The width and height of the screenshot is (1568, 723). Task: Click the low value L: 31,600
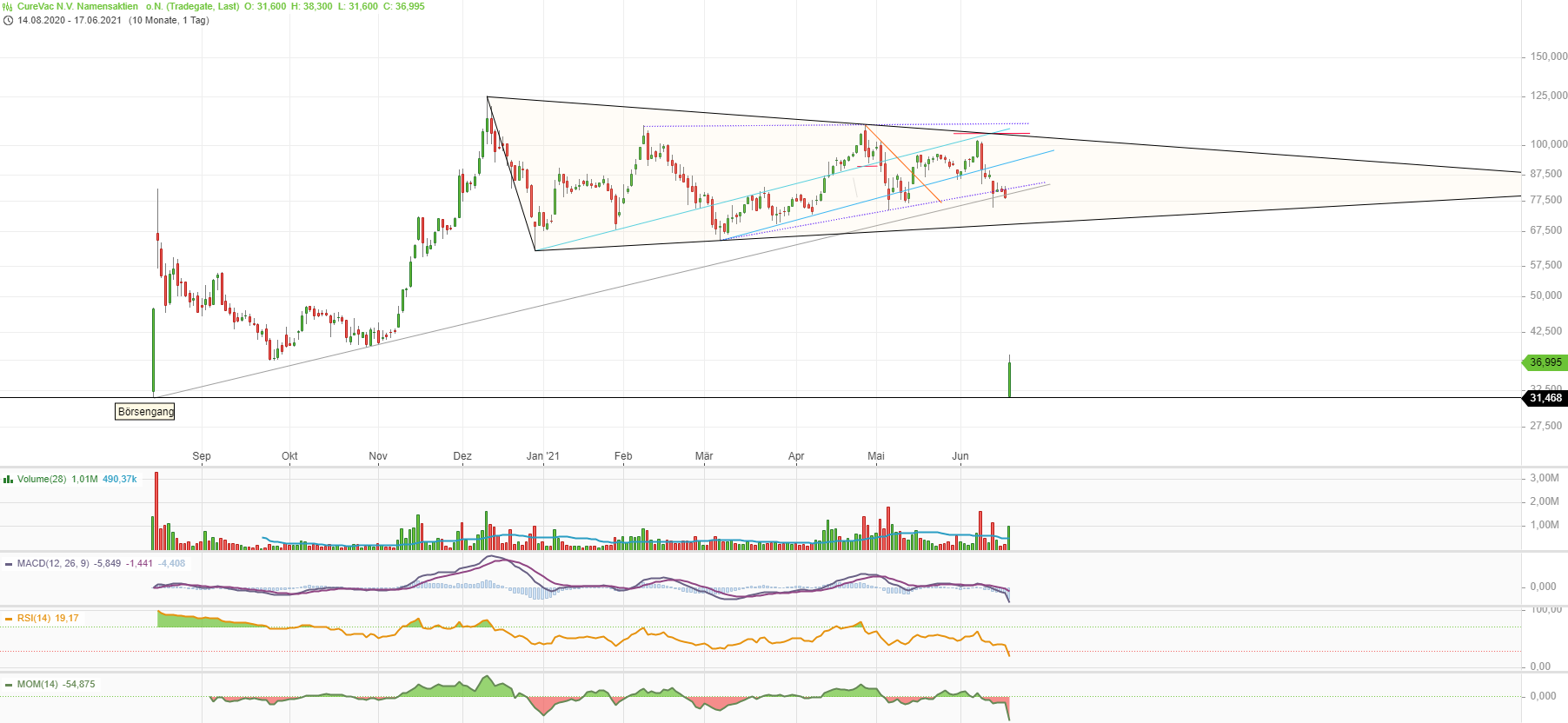click(358, 6)
